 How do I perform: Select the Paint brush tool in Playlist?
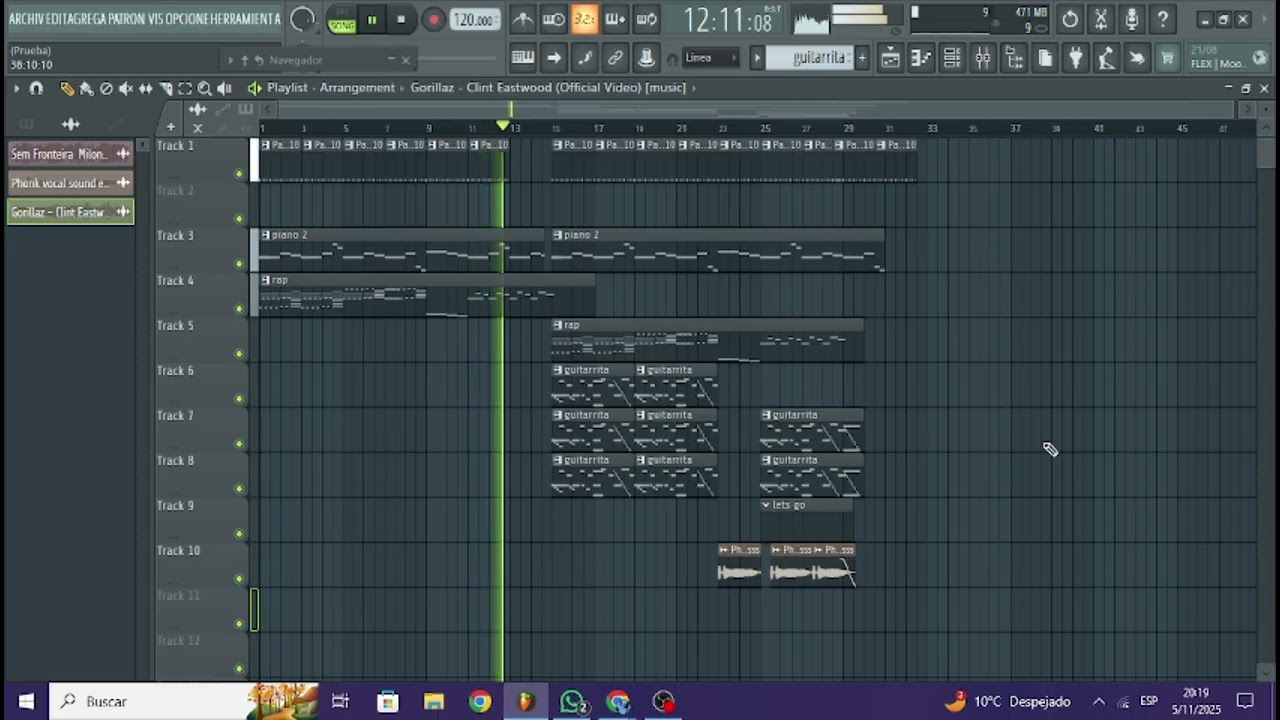(x=86, y=88)
